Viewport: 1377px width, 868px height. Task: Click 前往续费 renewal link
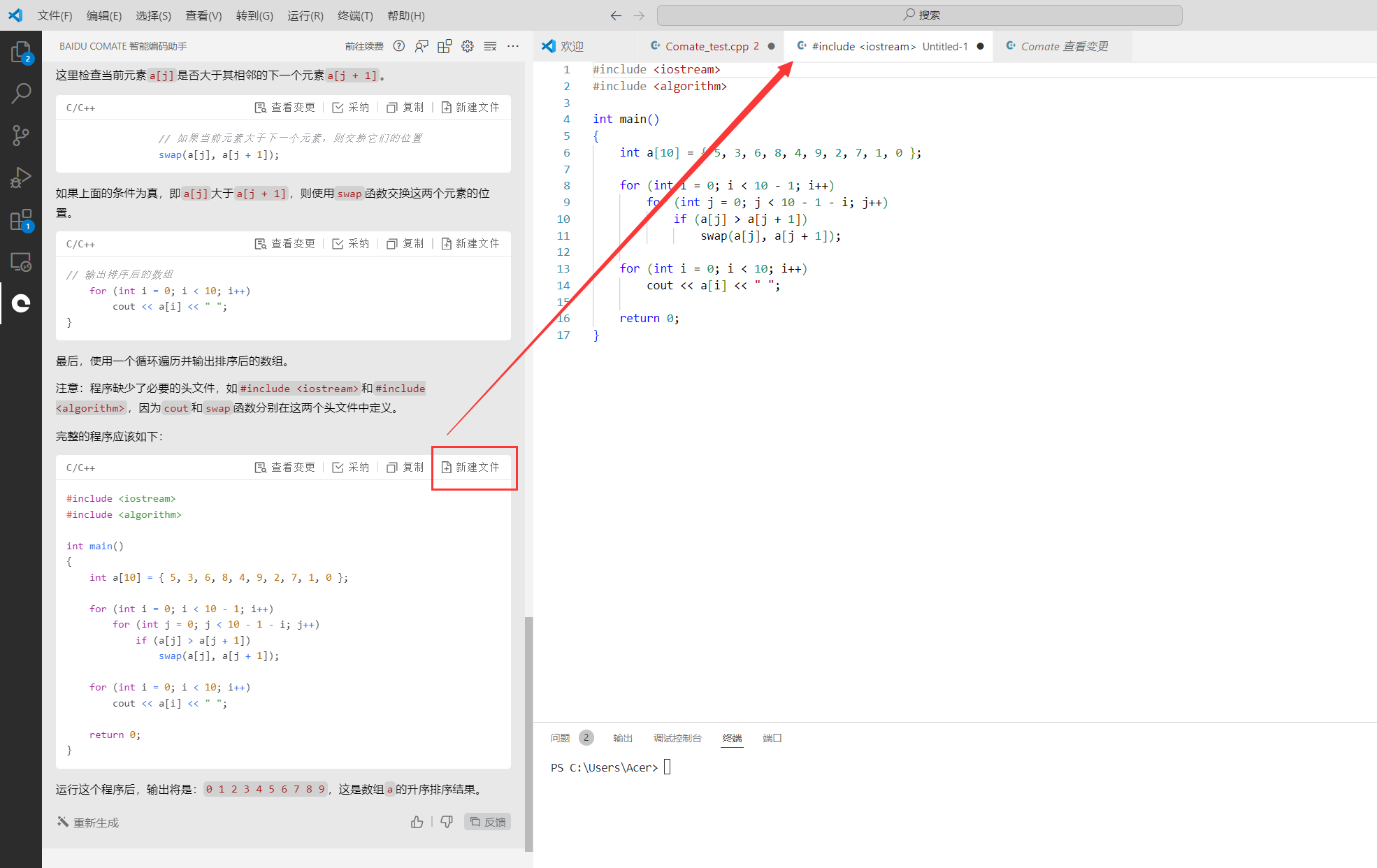click(x=364, y=46)
